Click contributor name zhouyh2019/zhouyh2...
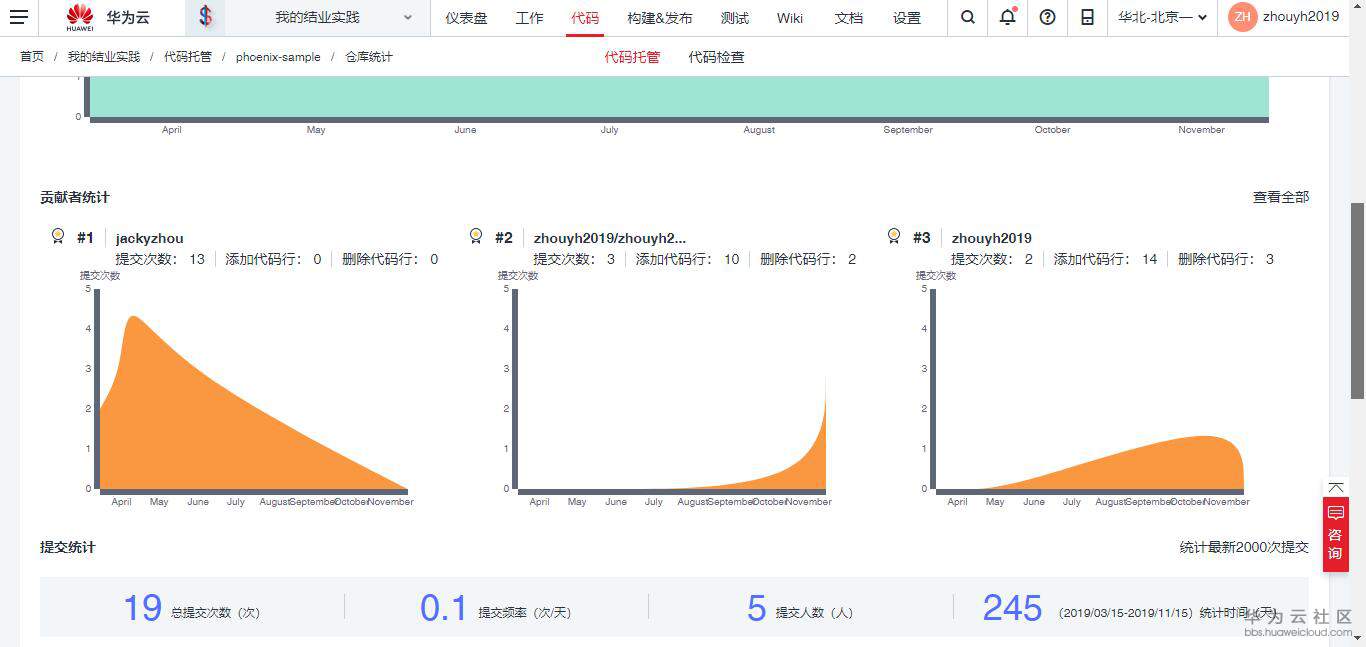1366x647 pixels. point(610,238)
